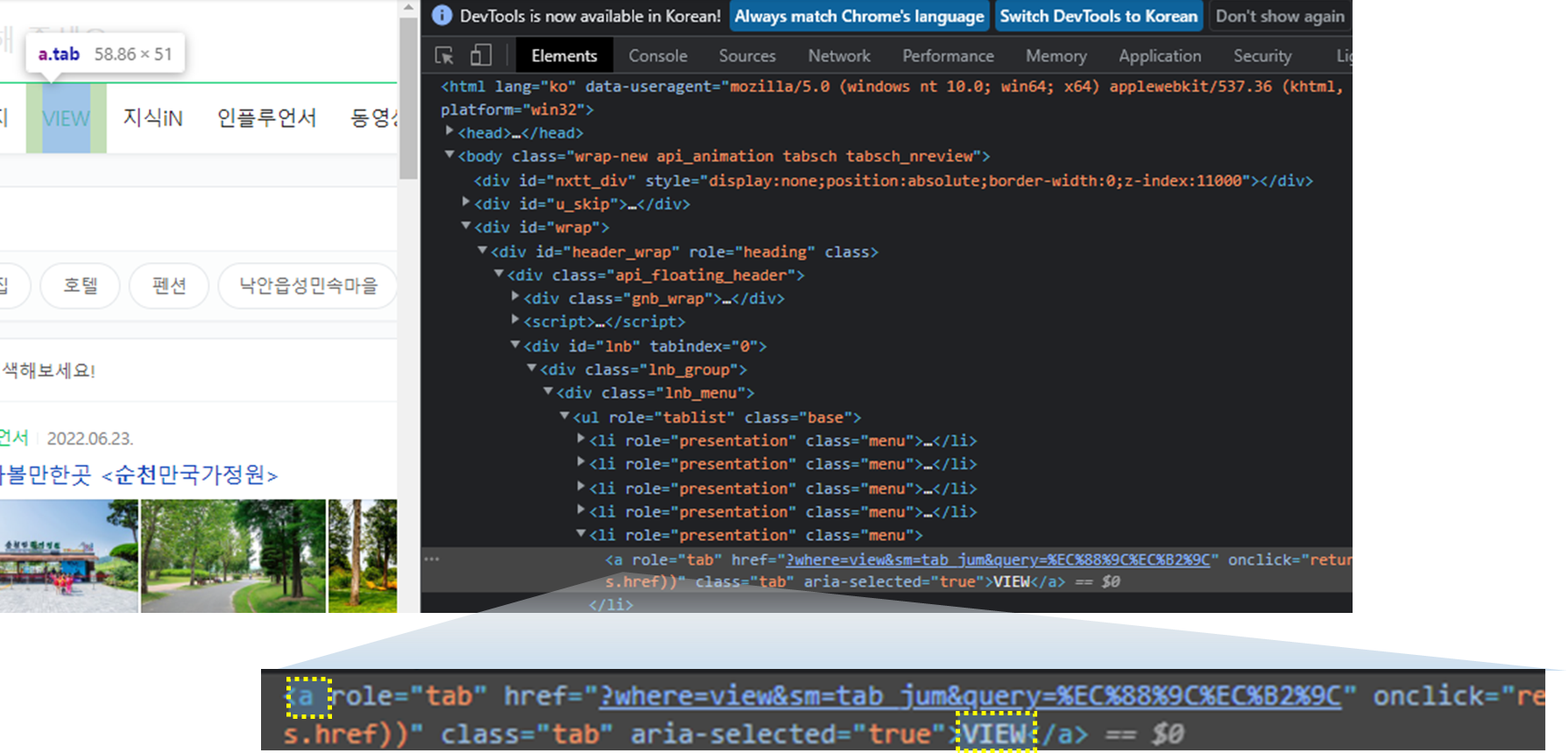
Task: Click Always match Chrome's language button
Action: coord(859,16)
